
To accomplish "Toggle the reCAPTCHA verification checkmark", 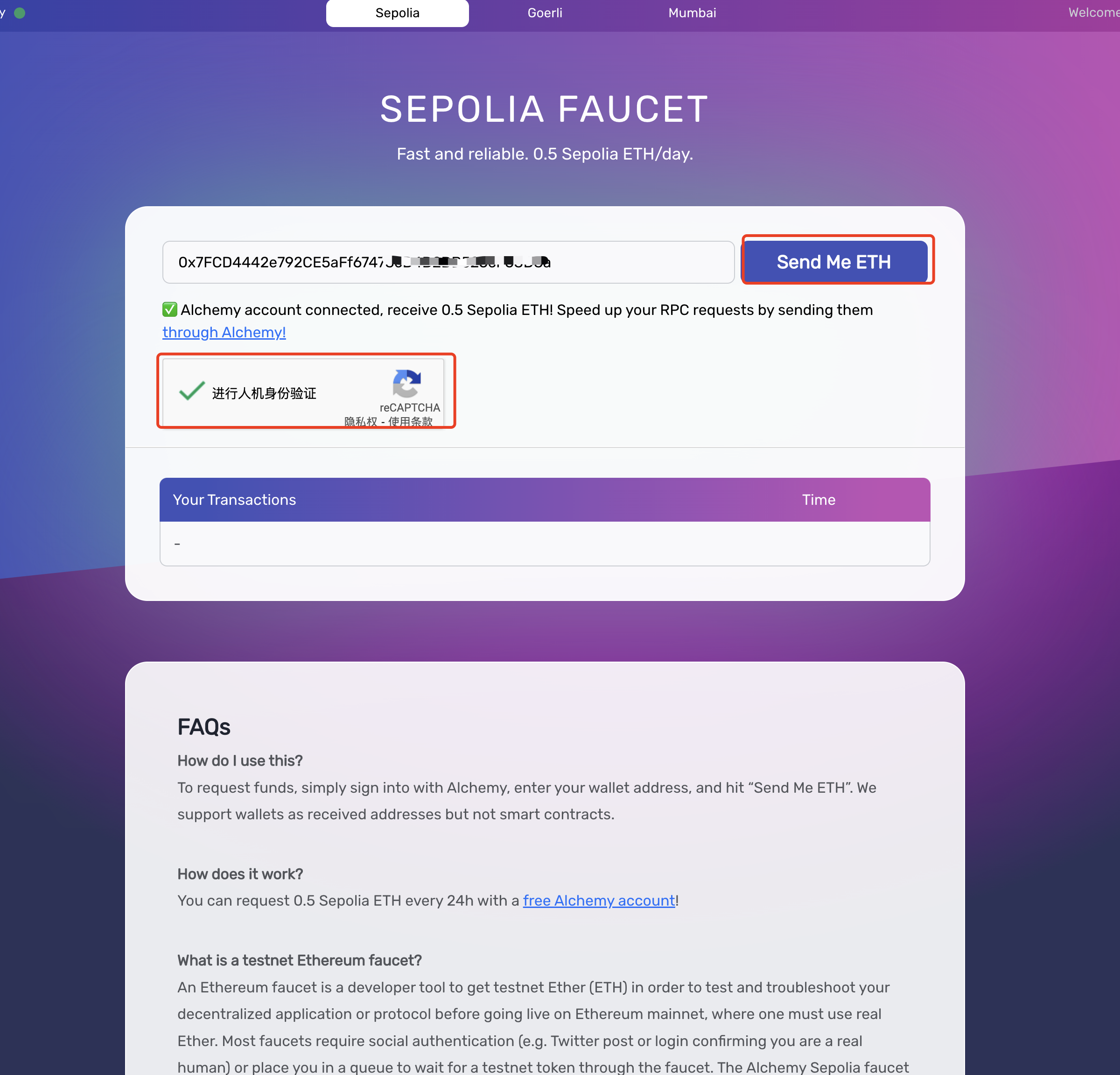I will pyautogui.click(x=191, y=392).
